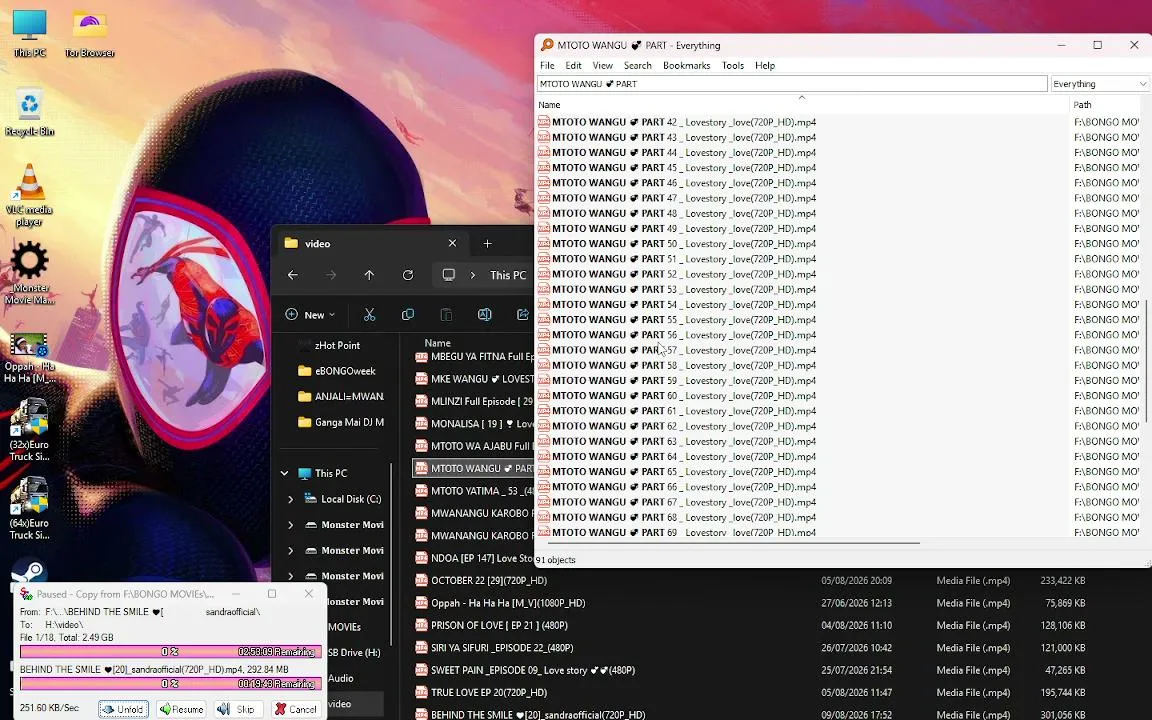Select Ganga Mai DJ M folder
1152x720 pixels.
[341, 422]
